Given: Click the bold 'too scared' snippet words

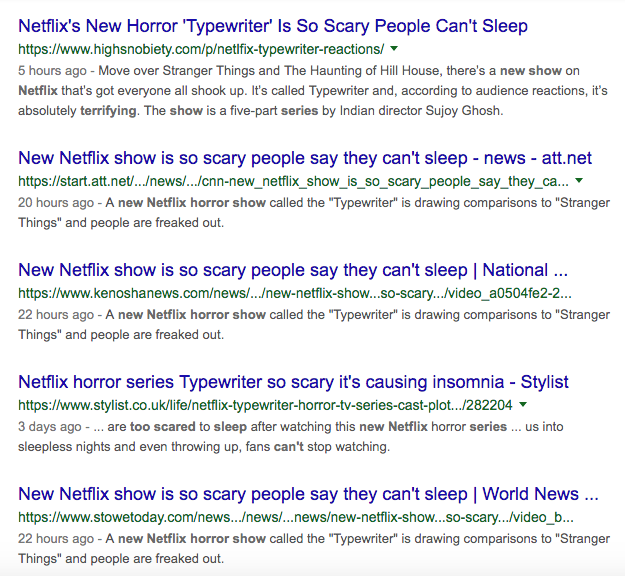Looking at the screenshot, I should click(x=163, y=427).
